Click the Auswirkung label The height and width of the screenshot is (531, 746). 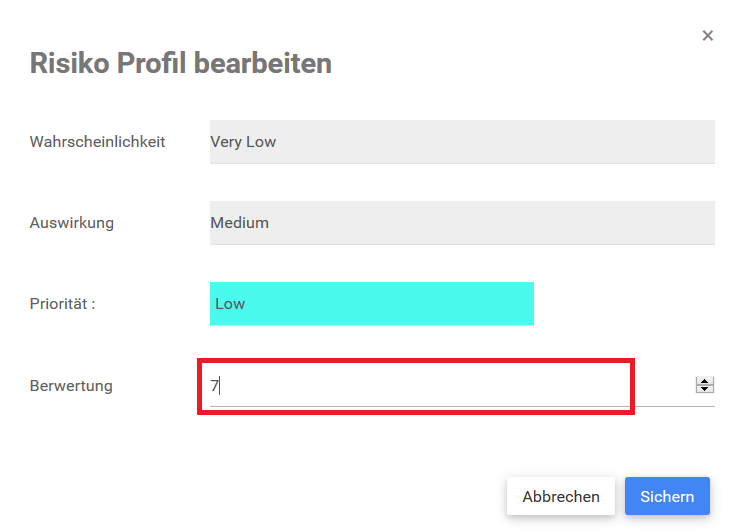point(72,223)
